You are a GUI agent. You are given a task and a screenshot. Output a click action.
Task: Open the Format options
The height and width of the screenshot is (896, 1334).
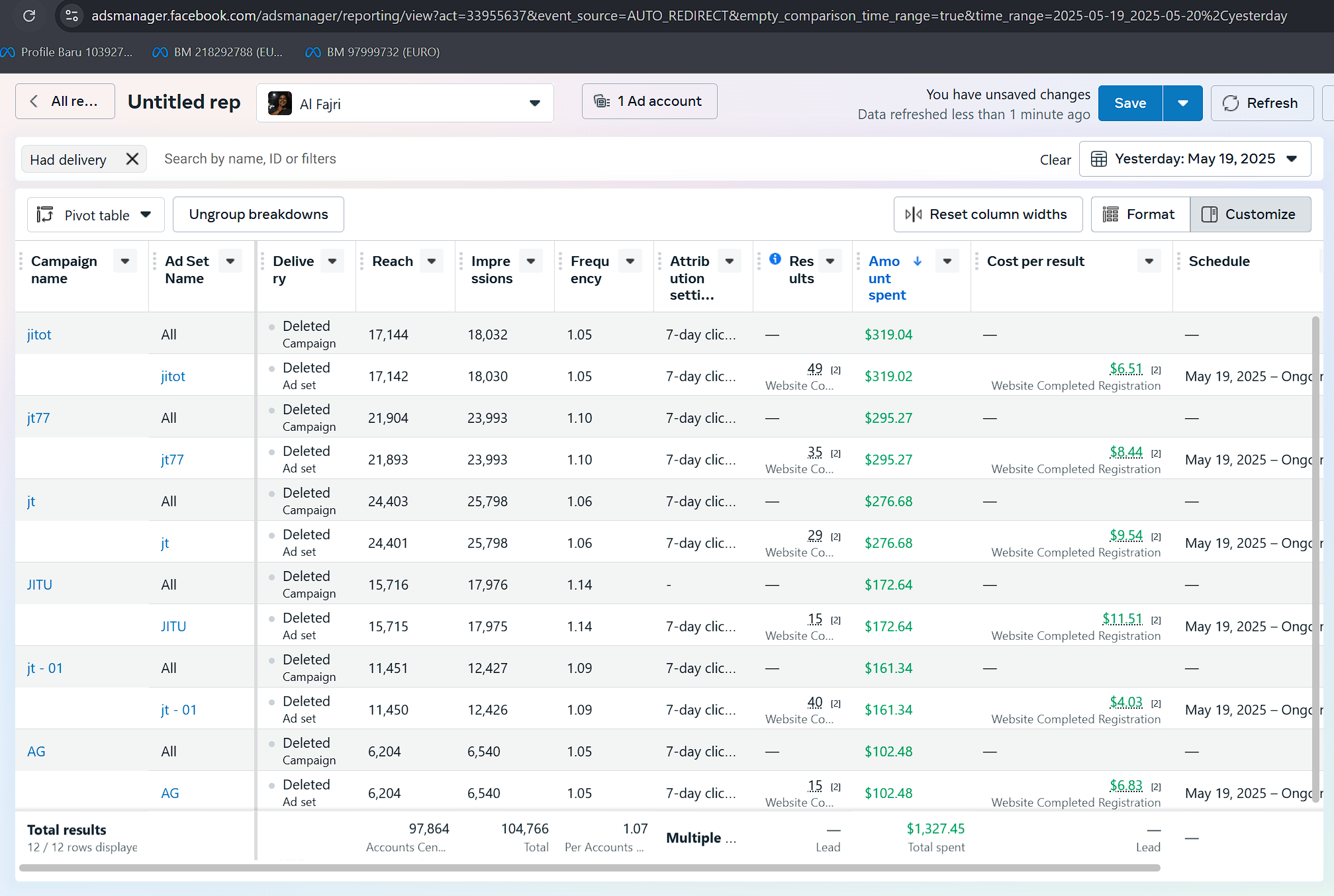coord(1139,214)
